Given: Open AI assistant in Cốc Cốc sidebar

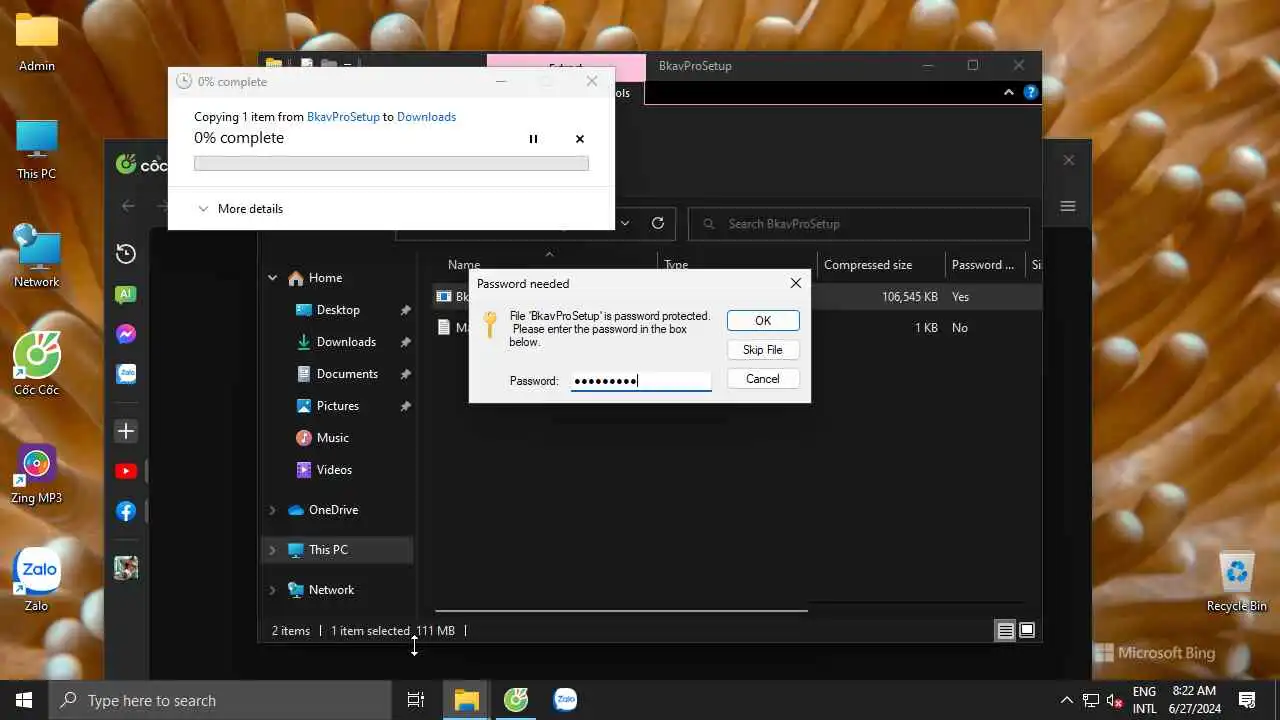Looking at the screenshot, I should click(126, 294).
